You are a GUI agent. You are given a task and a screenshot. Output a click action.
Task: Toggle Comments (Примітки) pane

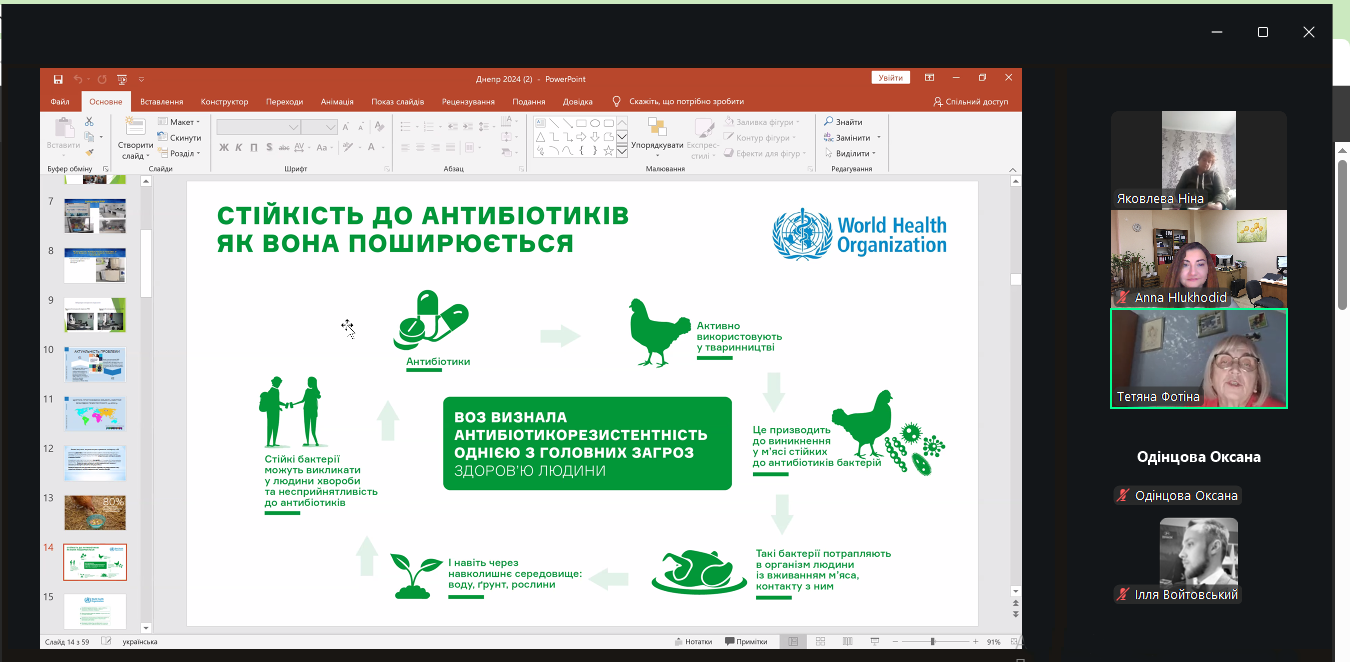pos(745,642)
